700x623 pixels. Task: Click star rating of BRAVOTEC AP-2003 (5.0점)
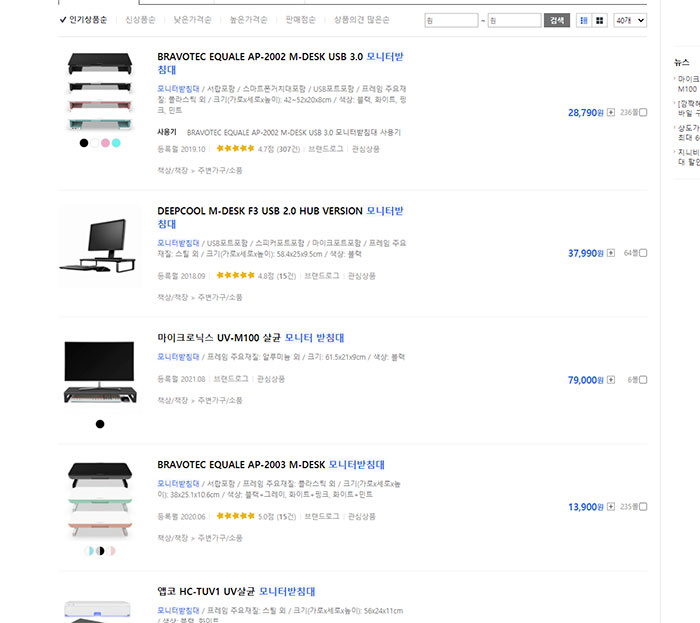[235, 516]
